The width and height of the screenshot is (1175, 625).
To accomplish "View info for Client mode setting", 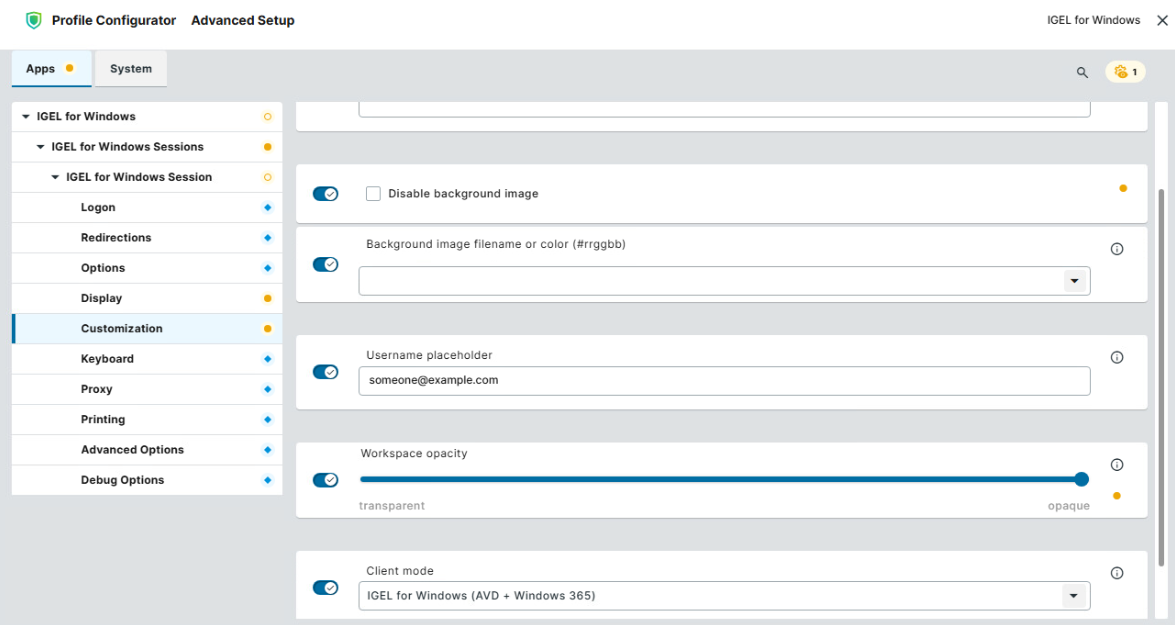I will 1117,572.
